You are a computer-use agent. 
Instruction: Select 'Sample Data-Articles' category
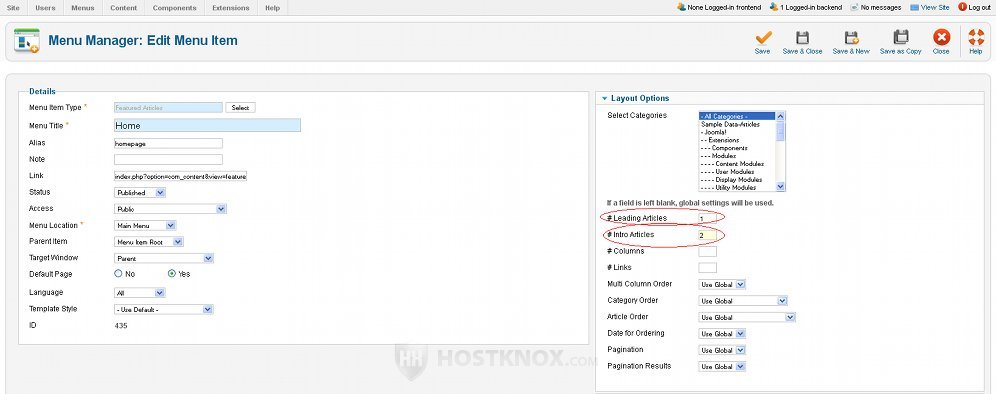click(737, 125)
